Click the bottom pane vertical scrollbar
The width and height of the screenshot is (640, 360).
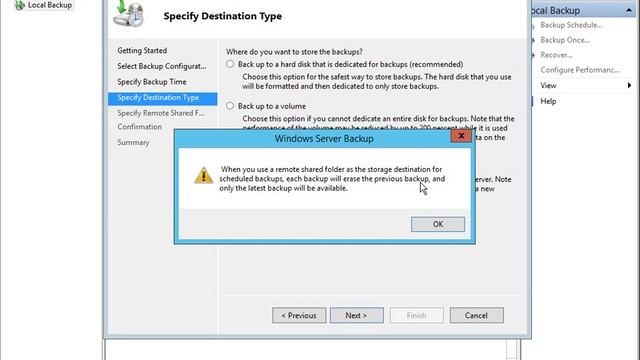[x=512, y=350]
